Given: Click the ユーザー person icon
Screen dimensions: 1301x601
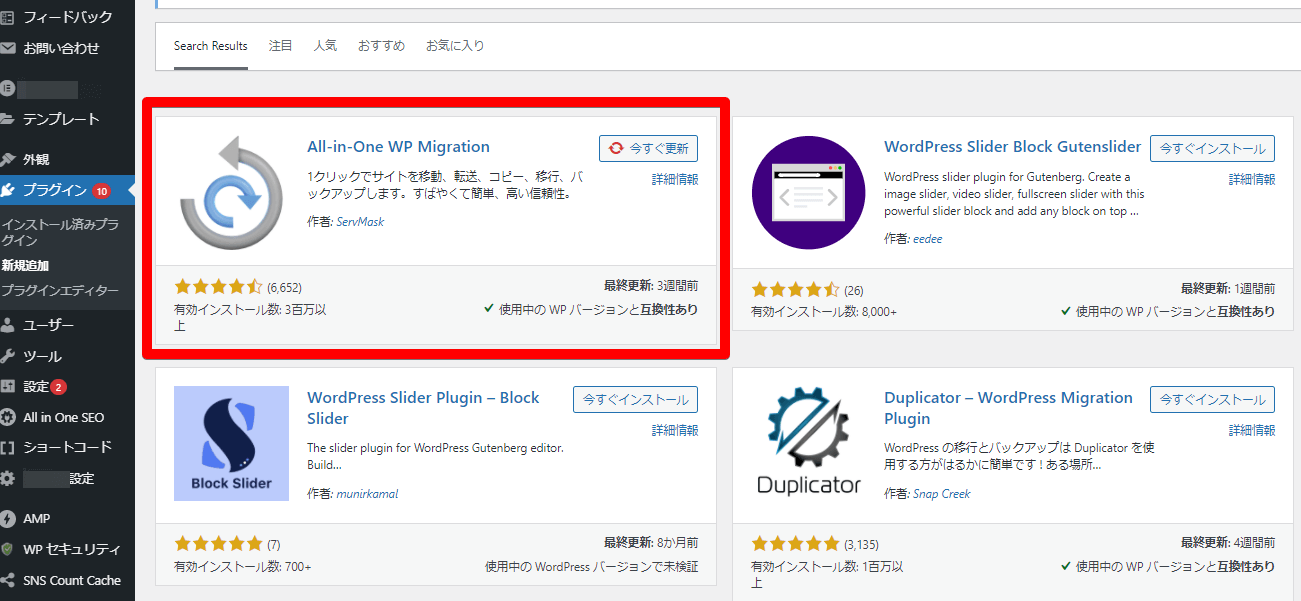Looking at the screenshot, I should click(8, 325).
